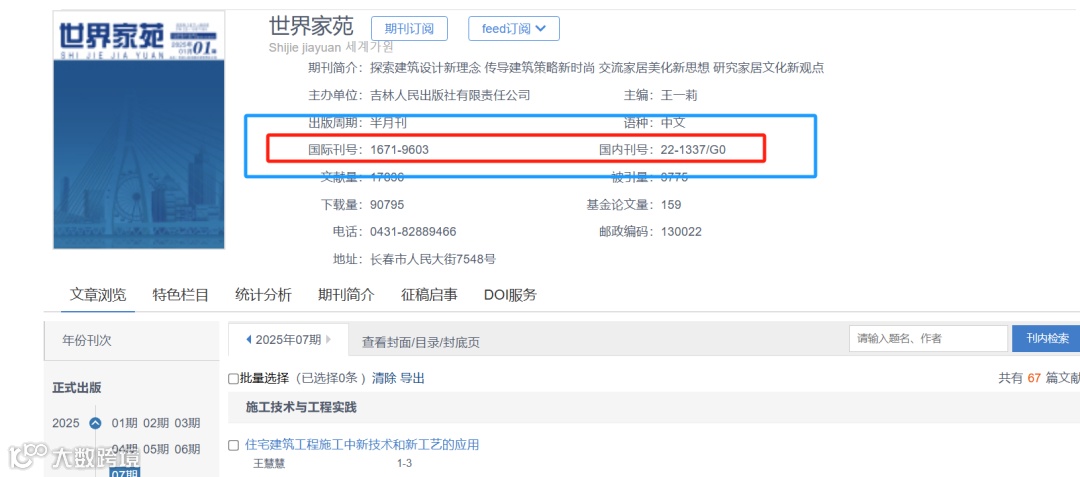Open the 统计分析 tab
The height and width of the screenshot is (477, 1080).
pos(263,295)
